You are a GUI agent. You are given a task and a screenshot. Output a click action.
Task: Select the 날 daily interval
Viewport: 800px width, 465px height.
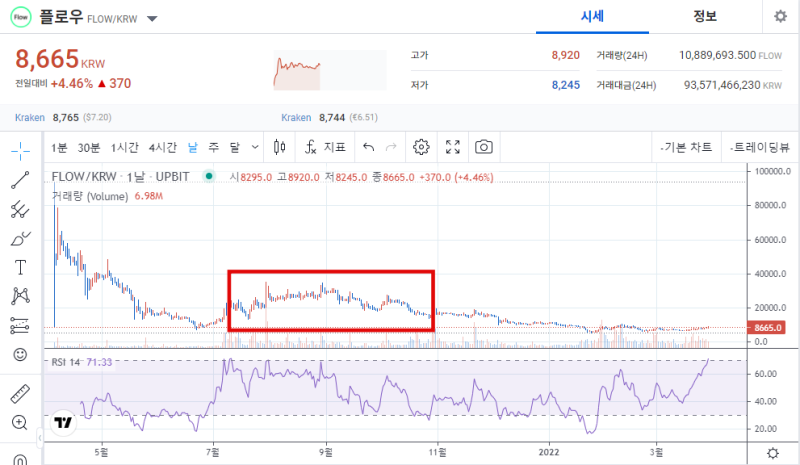click(x=193, y=148)
